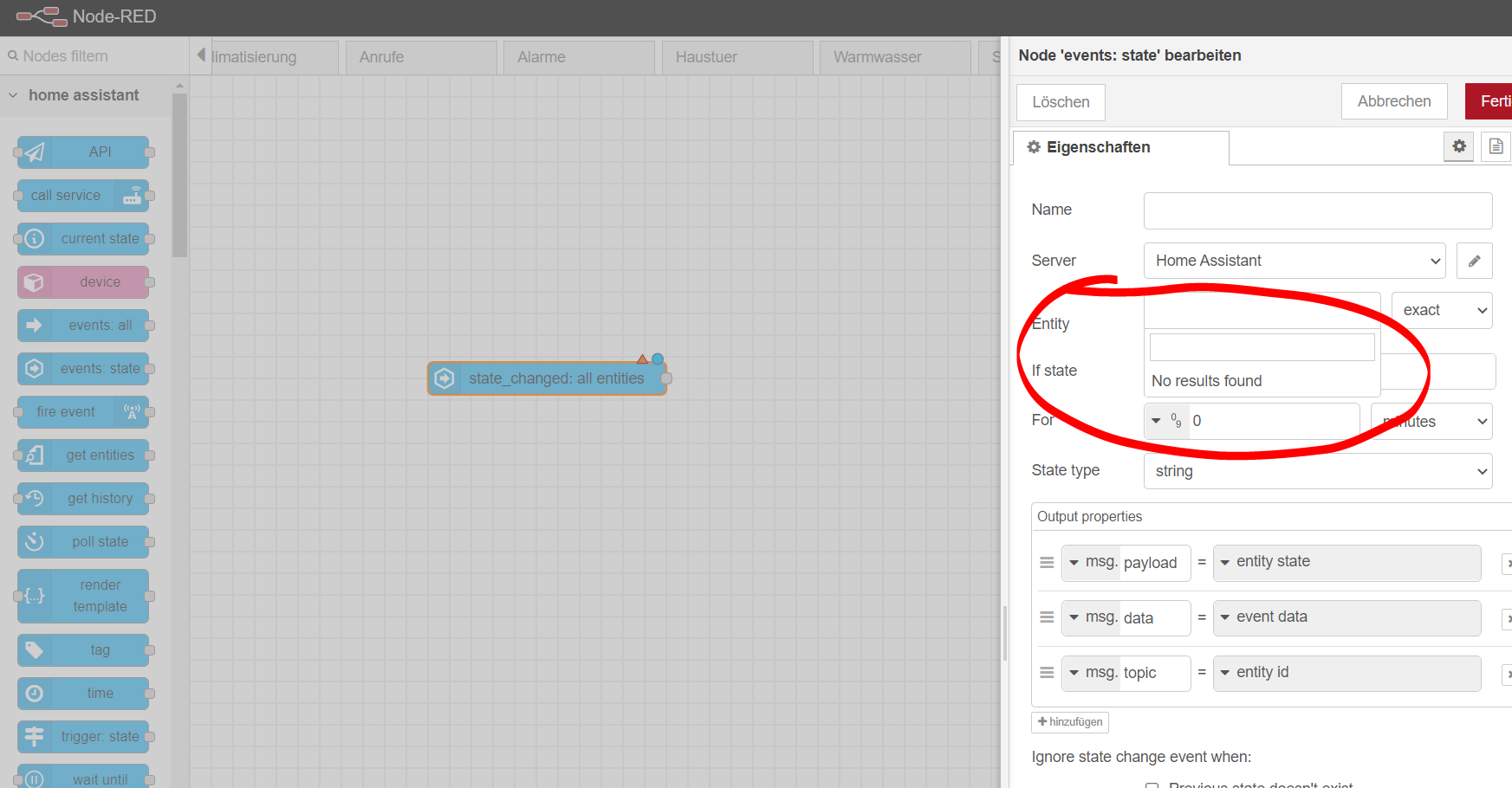Viewport: 1512px width, 788px height.
Task: Open the State type 'string' dropdown
Action: tap(1317, 470)
